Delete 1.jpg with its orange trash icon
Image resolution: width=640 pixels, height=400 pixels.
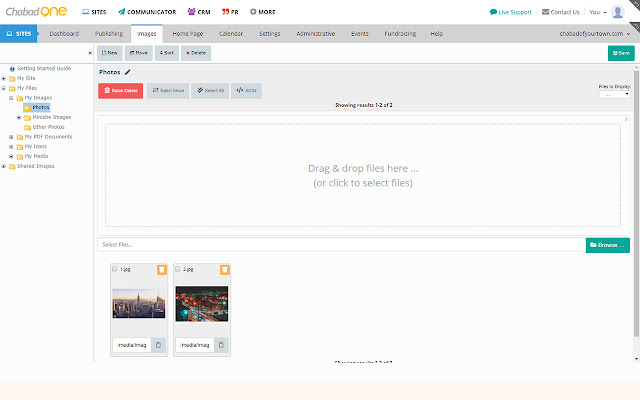162,269
